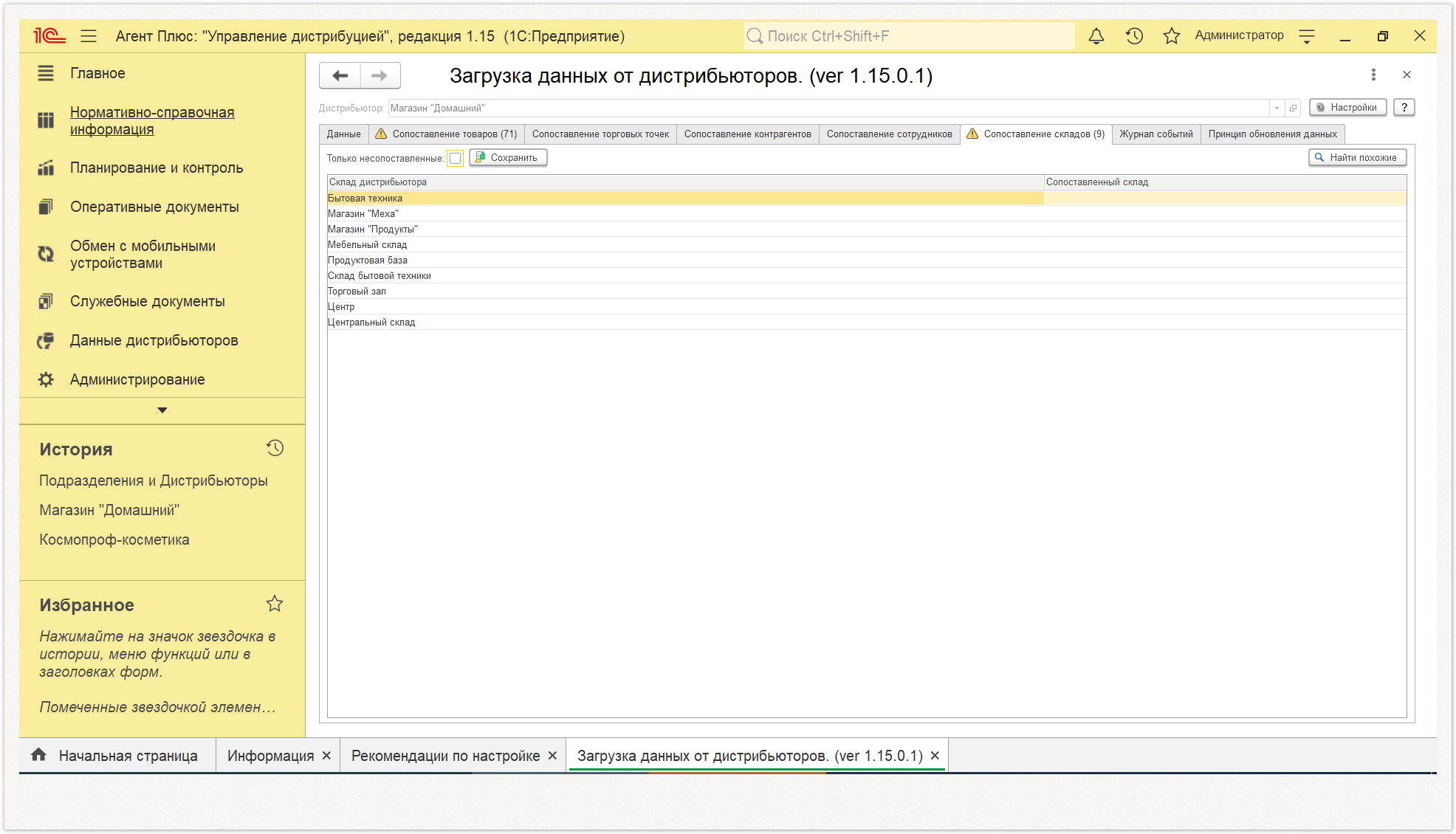Click the Склад дистрибьютора column header
This screenshot has width=1456, height=834.
click(685, 182)
